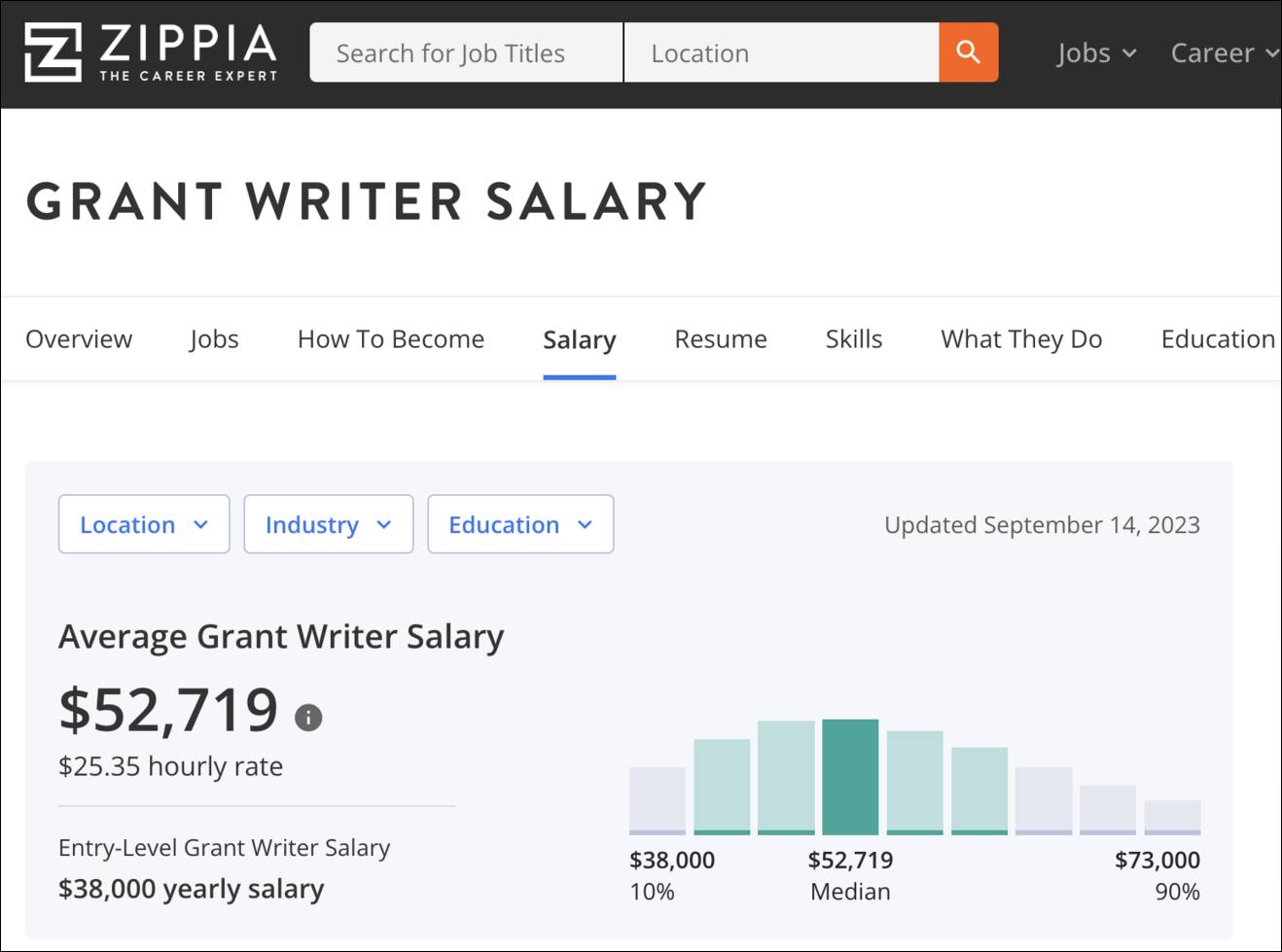Viewport: 1282px width, 952px height.
Task: Switch to the Resume tab
Action: pyautogui.click(x=720, y=338)
